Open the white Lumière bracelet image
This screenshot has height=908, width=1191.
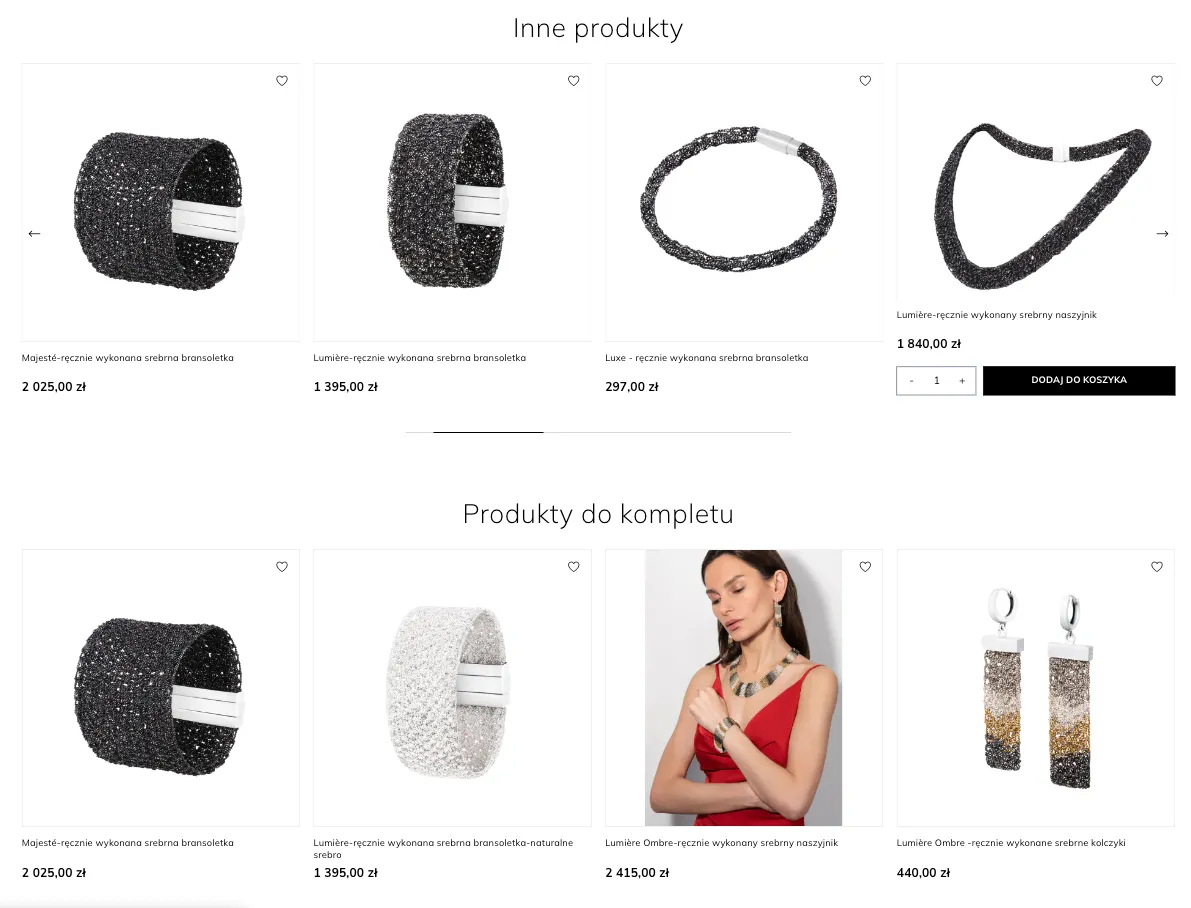(452, 688)
